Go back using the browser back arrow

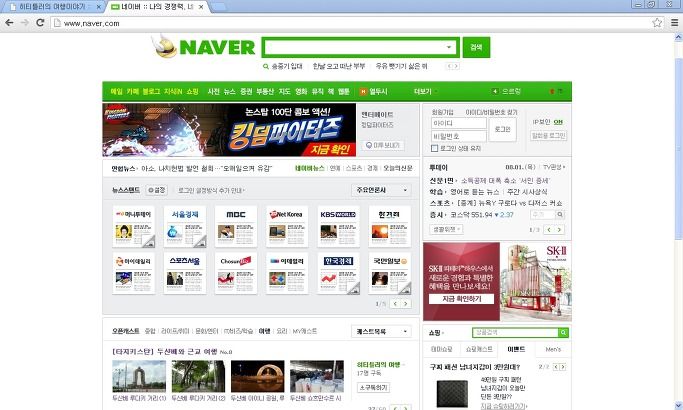(x=9, y=23)
